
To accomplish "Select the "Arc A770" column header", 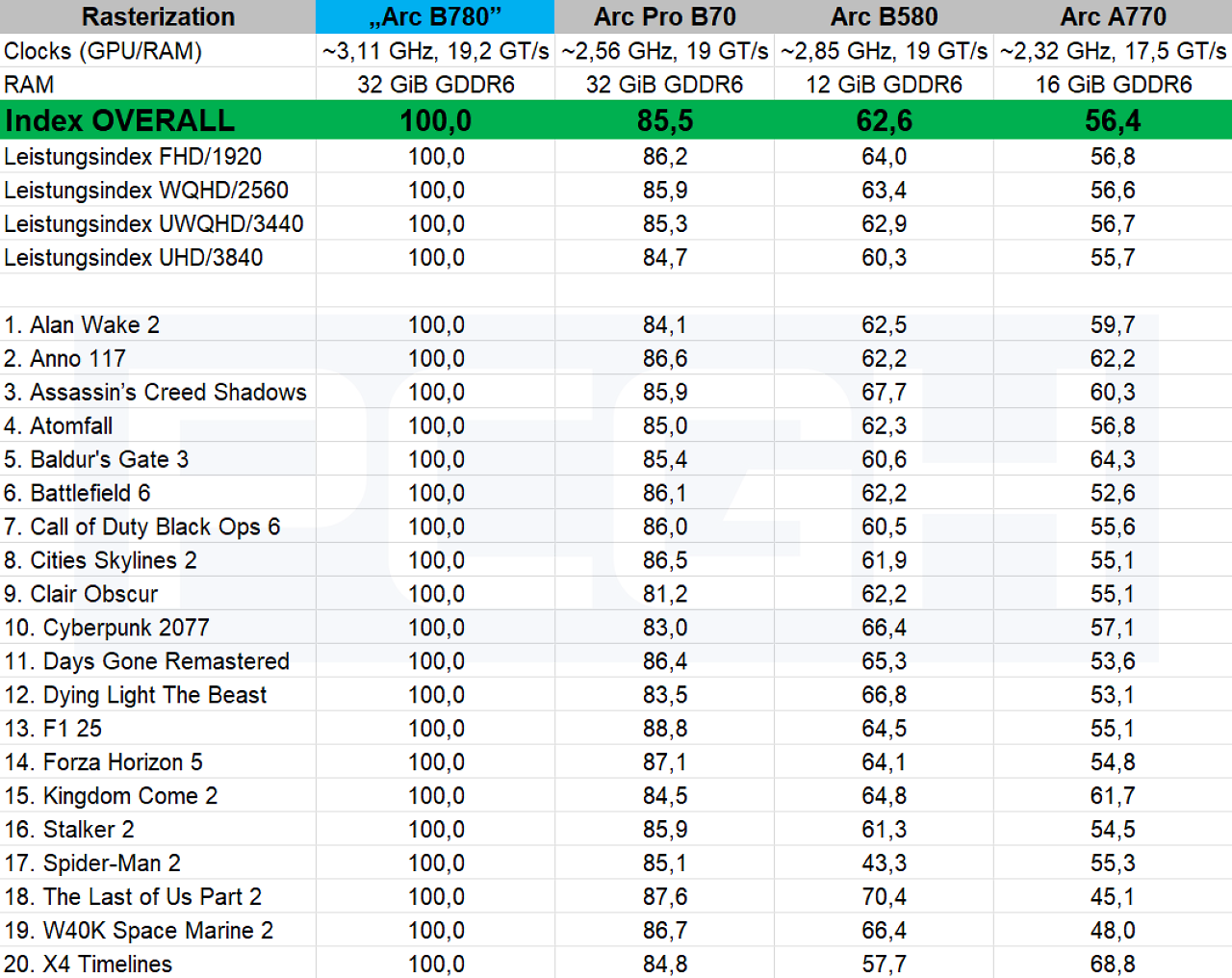I will 1113,16.
